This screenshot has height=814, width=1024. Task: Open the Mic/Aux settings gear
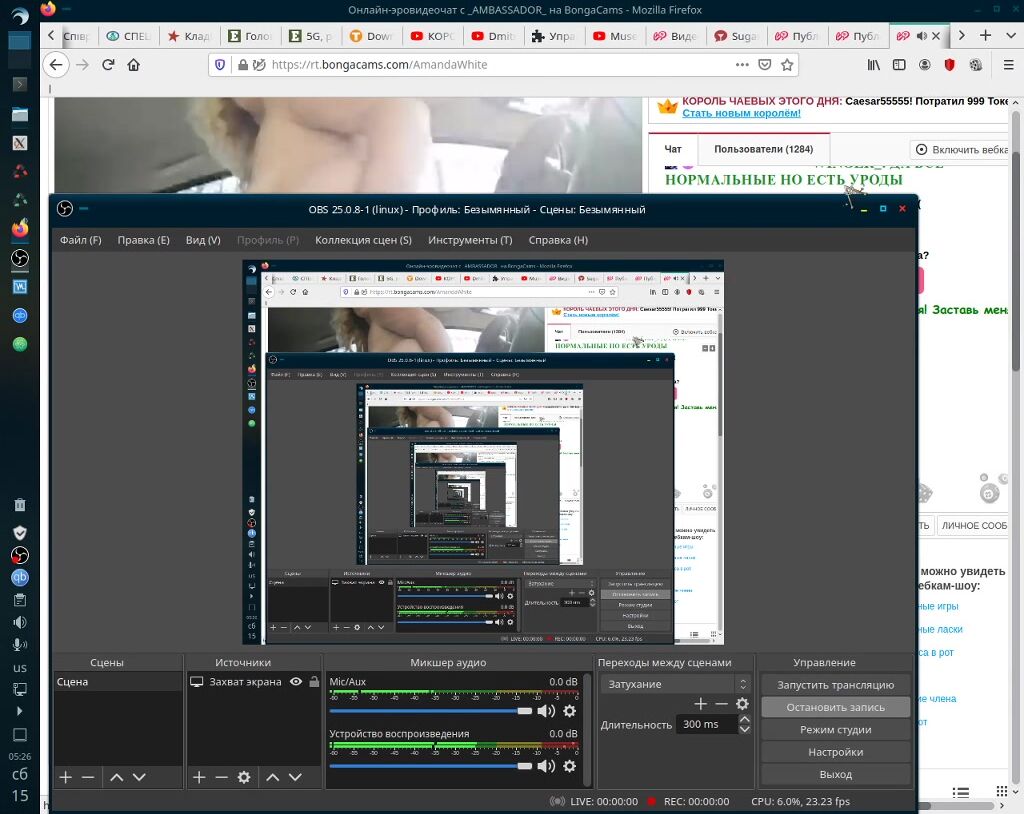[569, 711]
